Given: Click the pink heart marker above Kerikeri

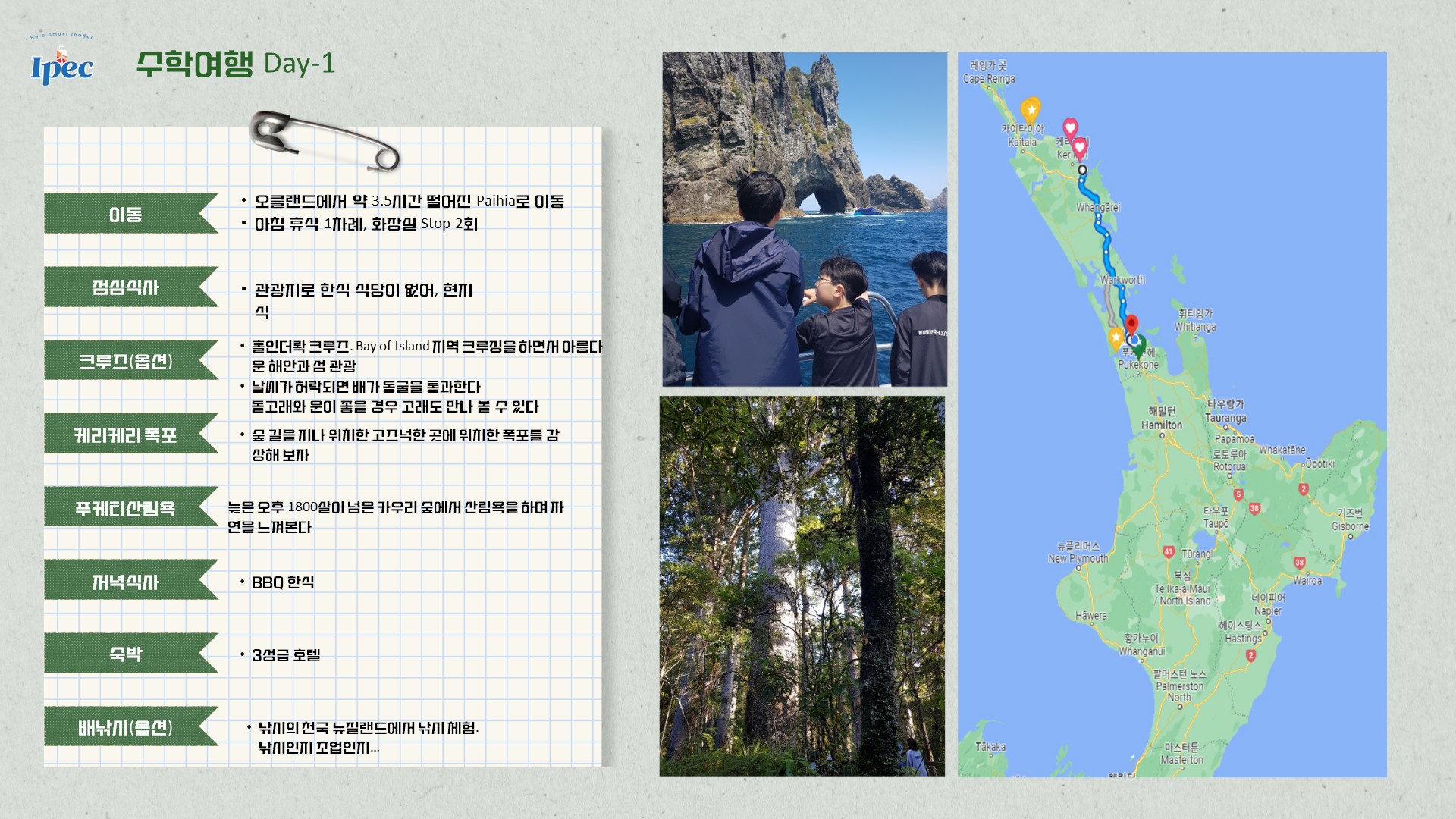Looking at the screenshot, I should tap(1070, 129).
